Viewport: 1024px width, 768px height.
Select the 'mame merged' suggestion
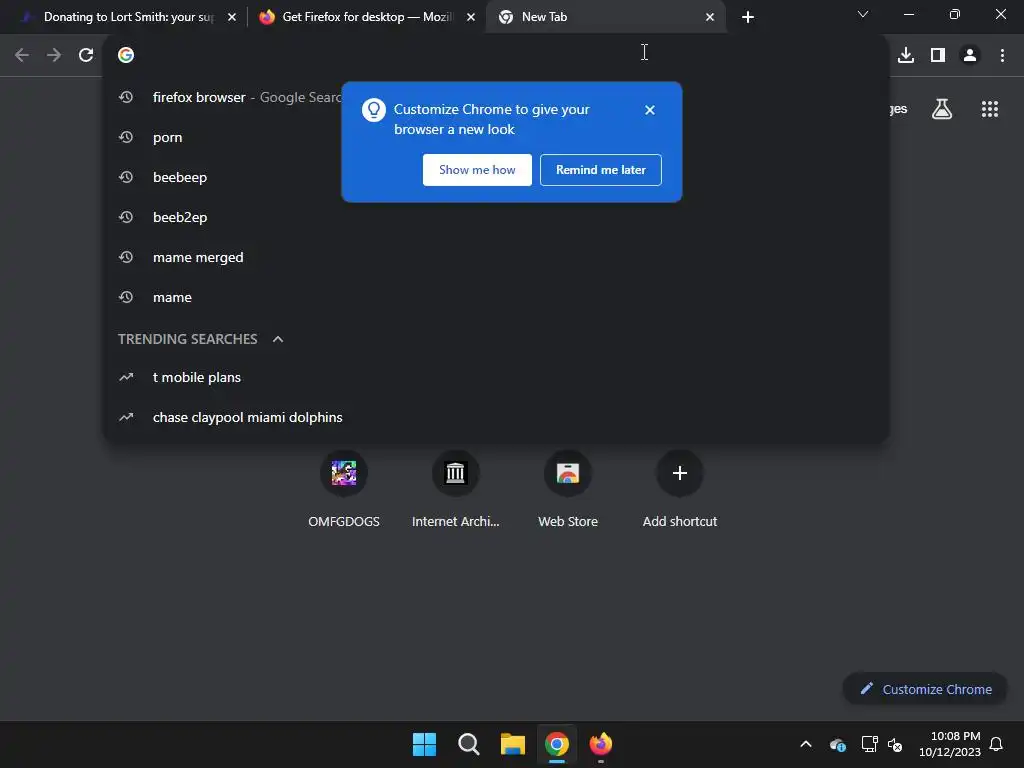(496, 257)
